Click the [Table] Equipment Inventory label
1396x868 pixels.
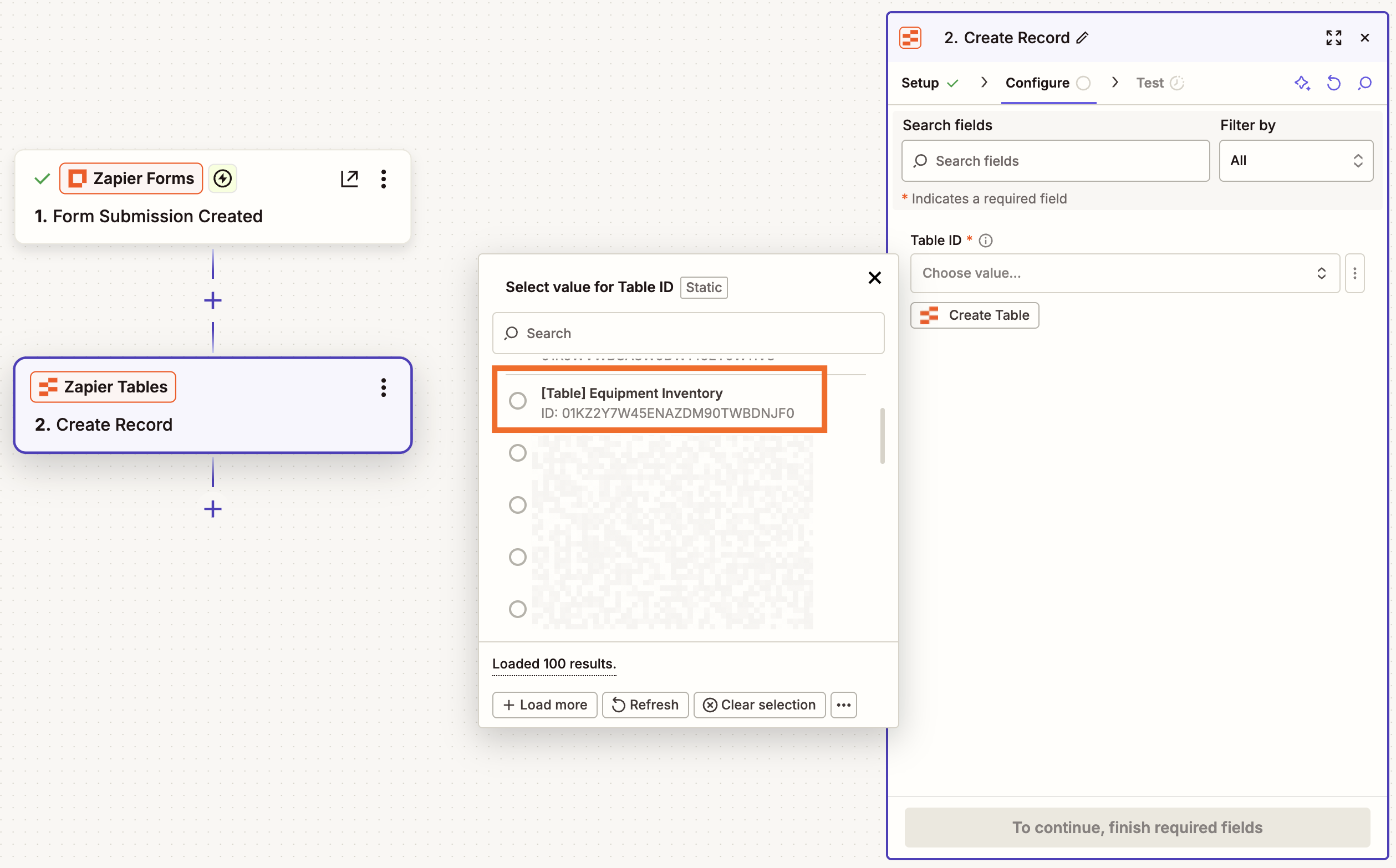pos(631,393)
